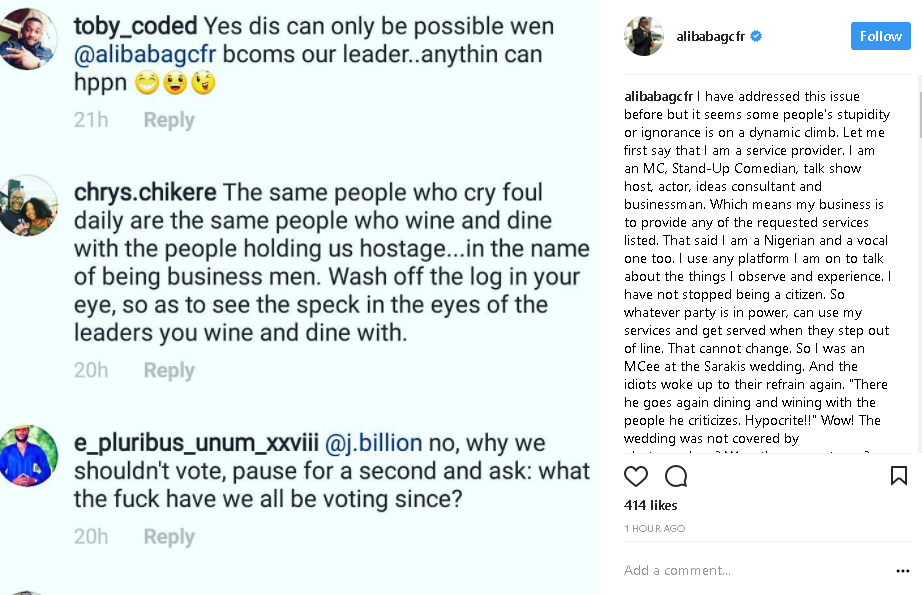
Task: Click the blue verified badge beside alibabagcfr
Action: [x=756, y=36]
